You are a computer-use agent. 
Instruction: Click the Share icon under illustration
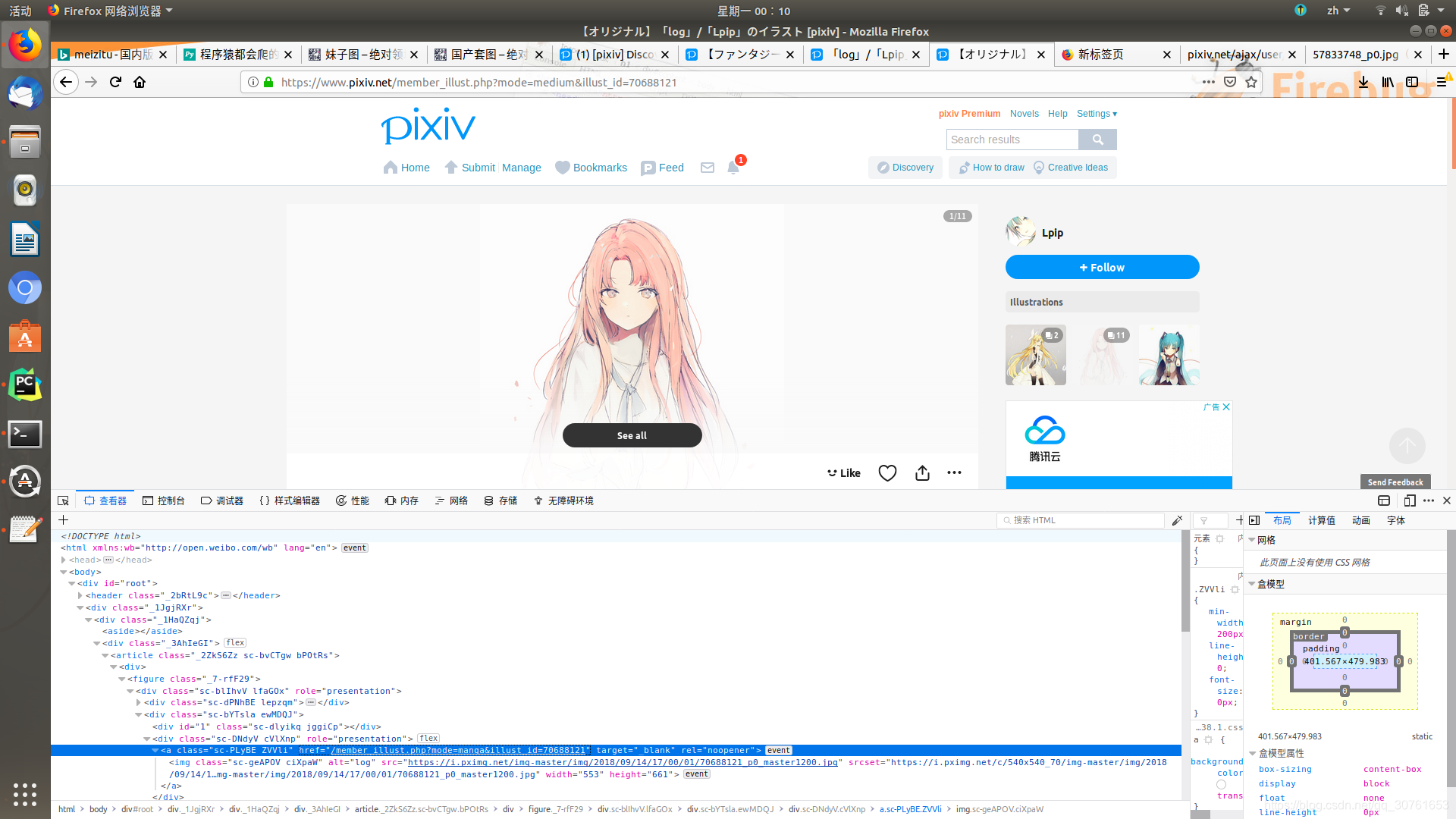click(x=921, y=472)
